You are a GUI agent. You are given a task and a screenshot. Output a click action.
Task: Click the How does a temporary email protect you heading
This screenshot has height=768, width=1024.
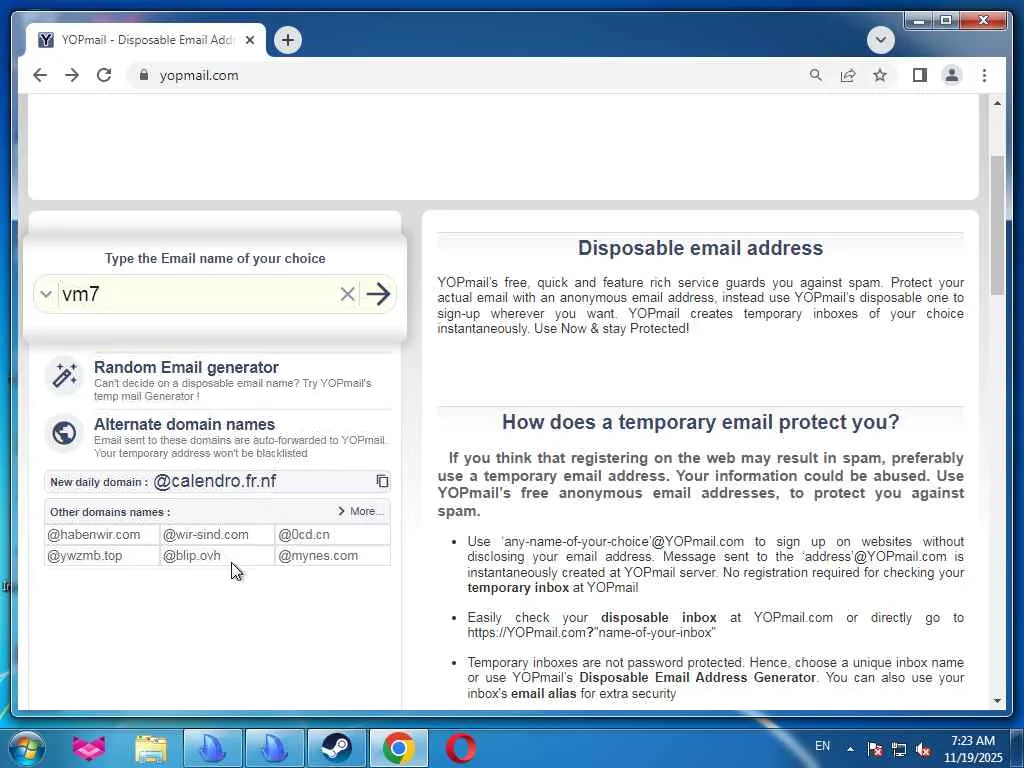click(700, 422)
